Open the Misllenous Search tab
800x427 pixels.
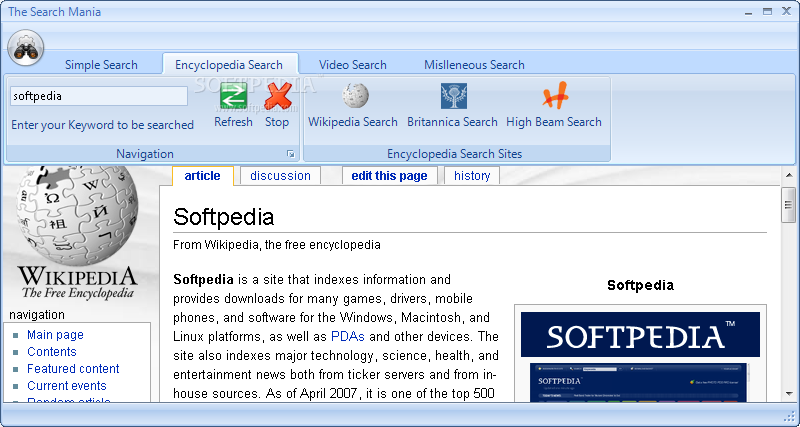474,65
